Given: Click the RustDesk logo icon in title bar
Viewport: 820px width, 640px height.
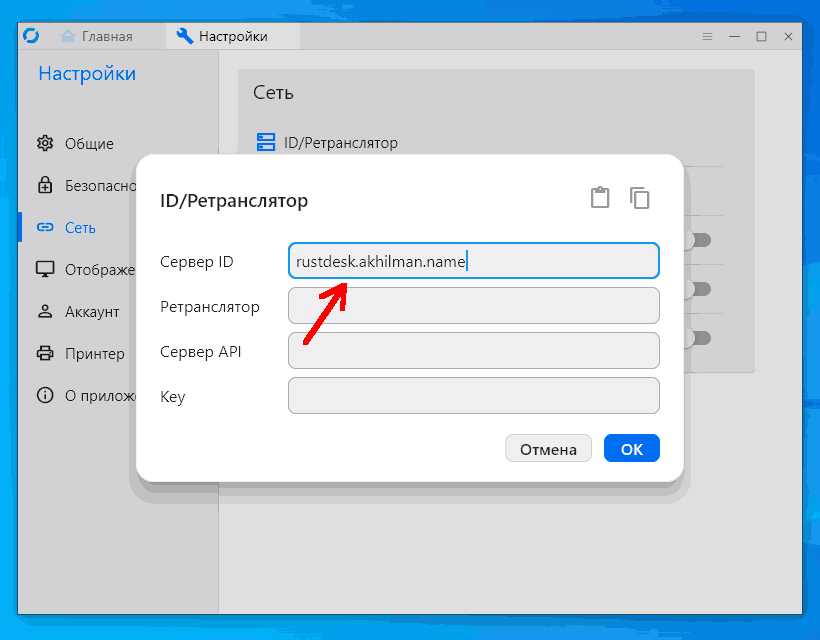Looking at the screenshot, I should pos(31,36).
